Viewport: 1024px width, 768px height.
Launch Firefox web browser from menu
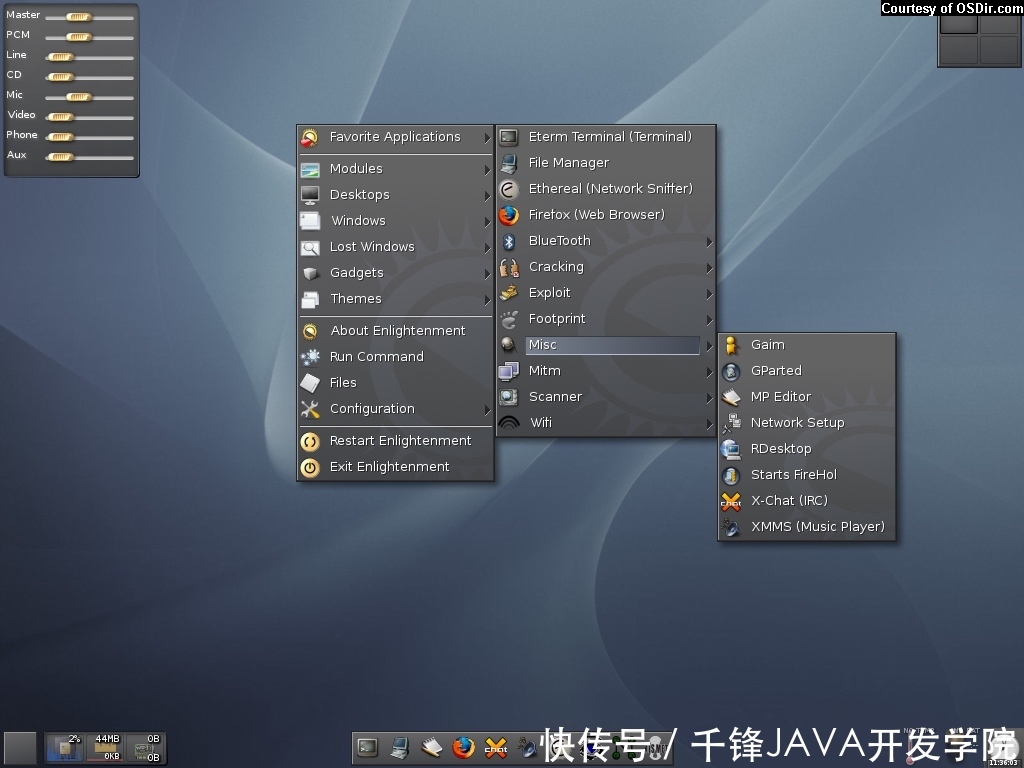tap(606, 215)
